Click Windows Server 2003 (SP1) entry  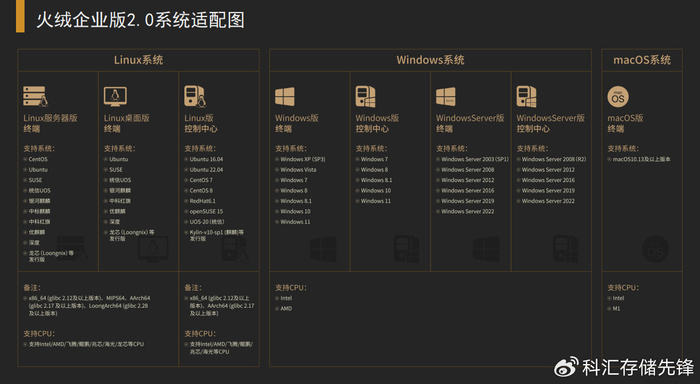click(475, 159)
